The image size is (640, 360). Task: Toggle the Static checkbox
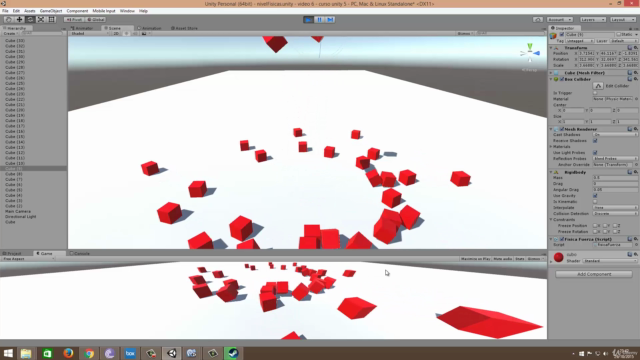[x=619, y=35]
